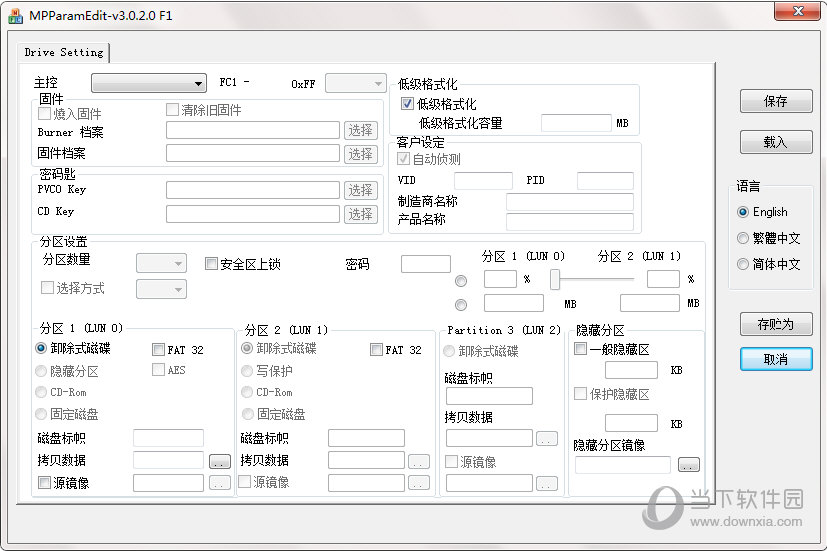The height and width of the screenshot is (551, 827).
Task: Check 源镜像 under 分区 2 (LUN 1)
Action: (x=244, y=481)
